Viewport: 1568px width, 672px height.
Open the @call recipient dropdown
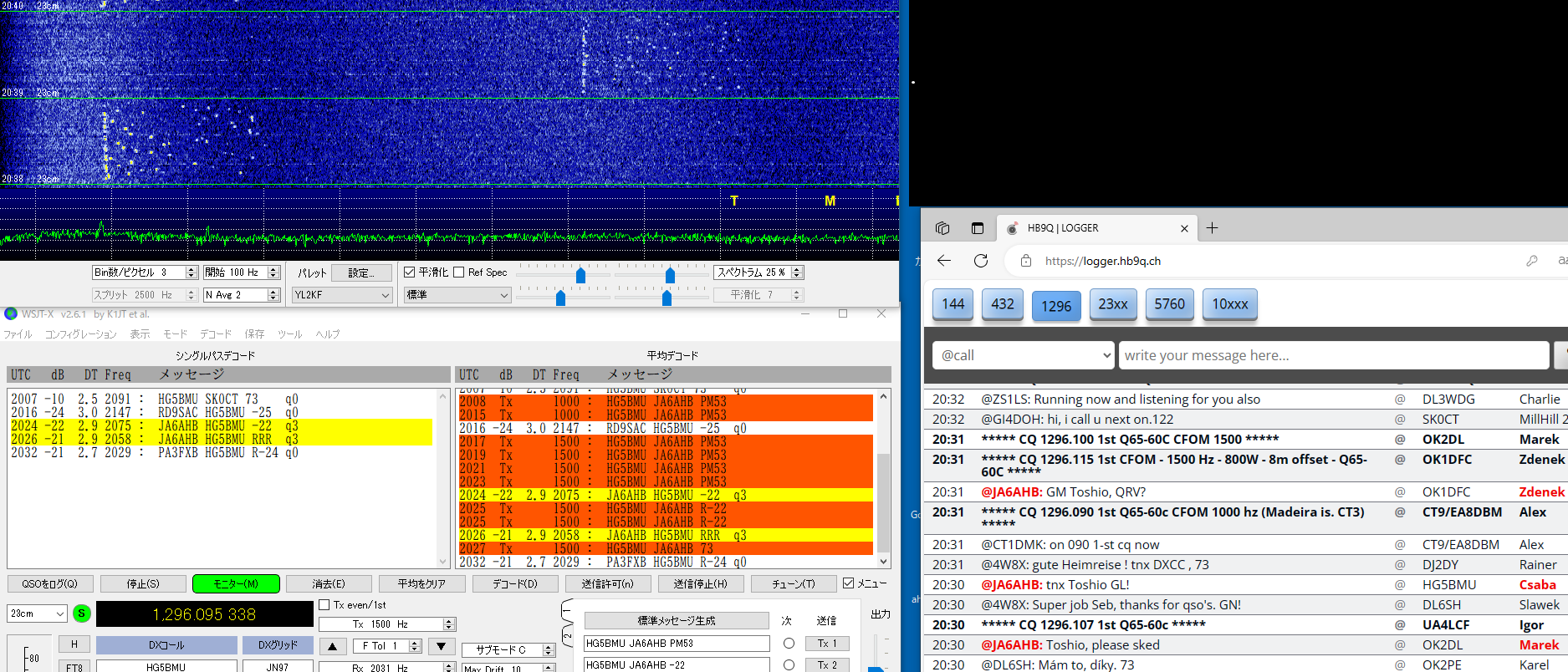1023,355
